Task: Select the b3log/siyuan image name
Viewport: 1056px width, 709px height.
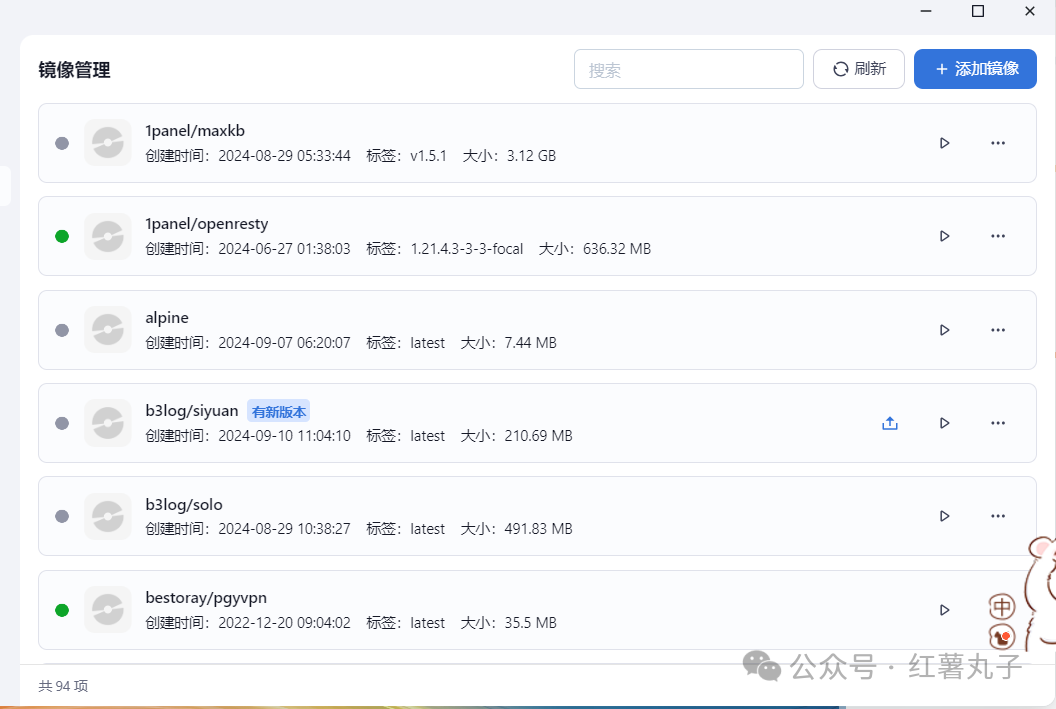Action: tap(192, 411)
